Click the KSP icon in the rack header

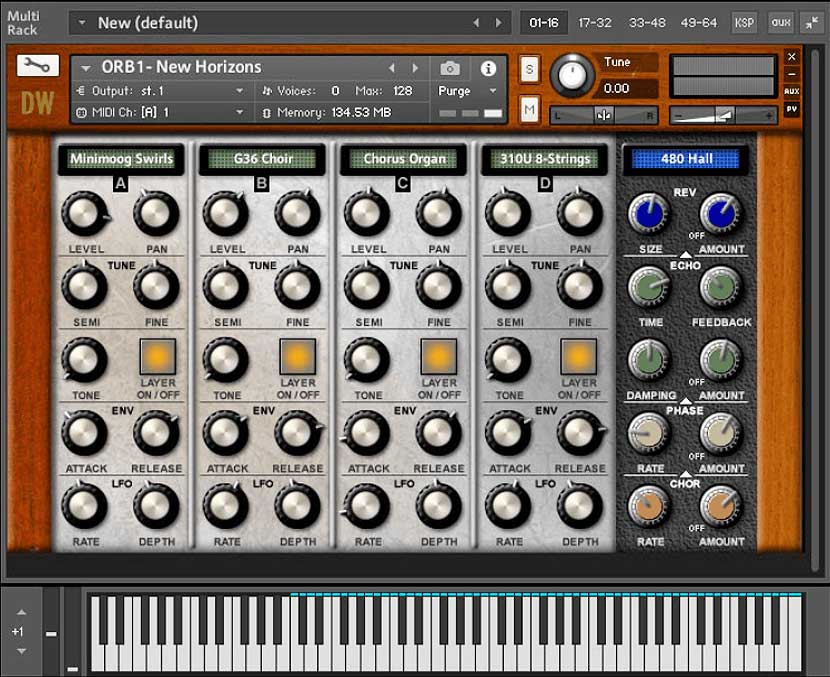tap(744, 21)
